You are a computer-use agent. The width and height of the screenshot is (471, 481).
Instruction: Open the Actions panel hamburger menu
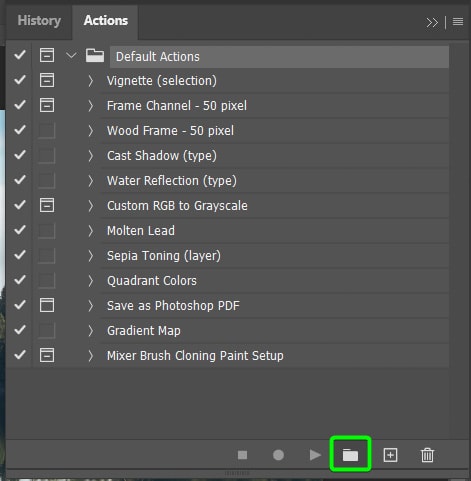pyautogui.click(x=458, y=22)
